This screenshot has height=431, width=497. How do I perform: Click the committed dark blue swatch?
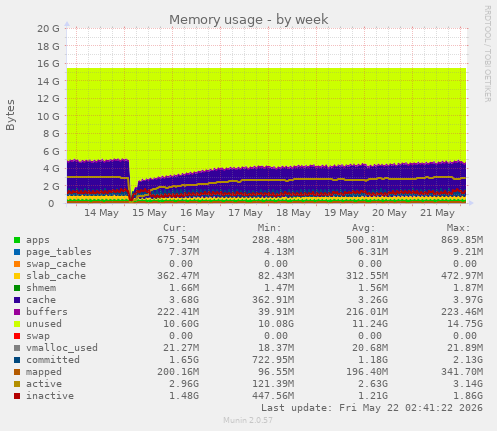click(x=17, y=360)
